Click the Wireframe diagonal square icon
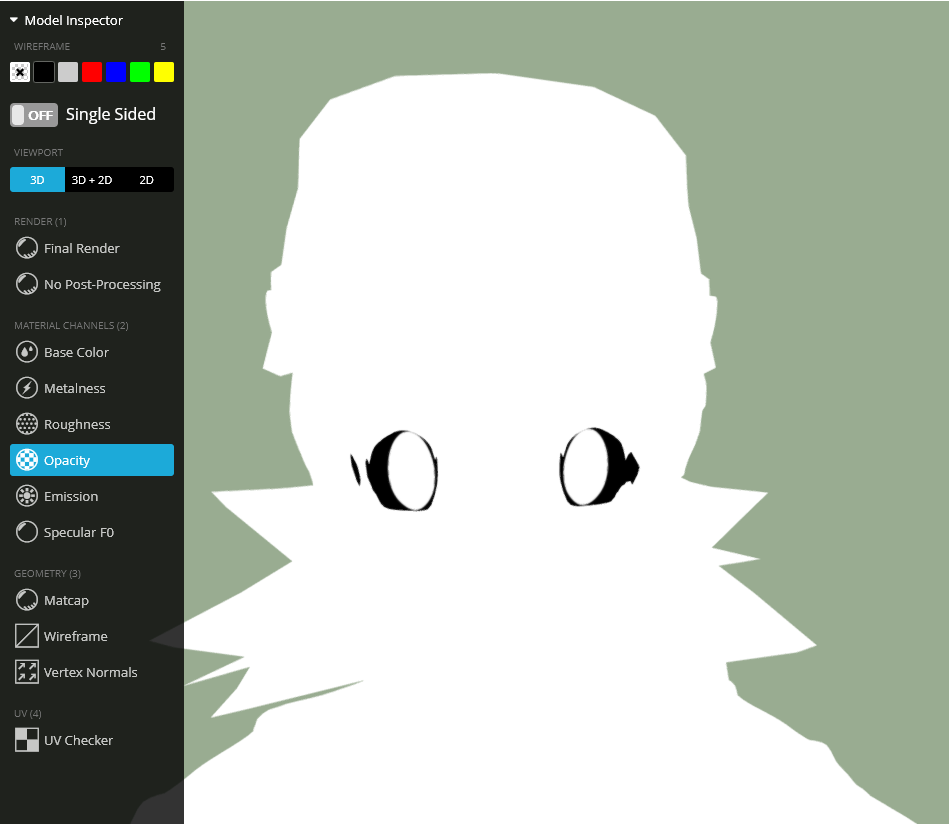Viewport: 949px width, 824px height. pos(27,636)
